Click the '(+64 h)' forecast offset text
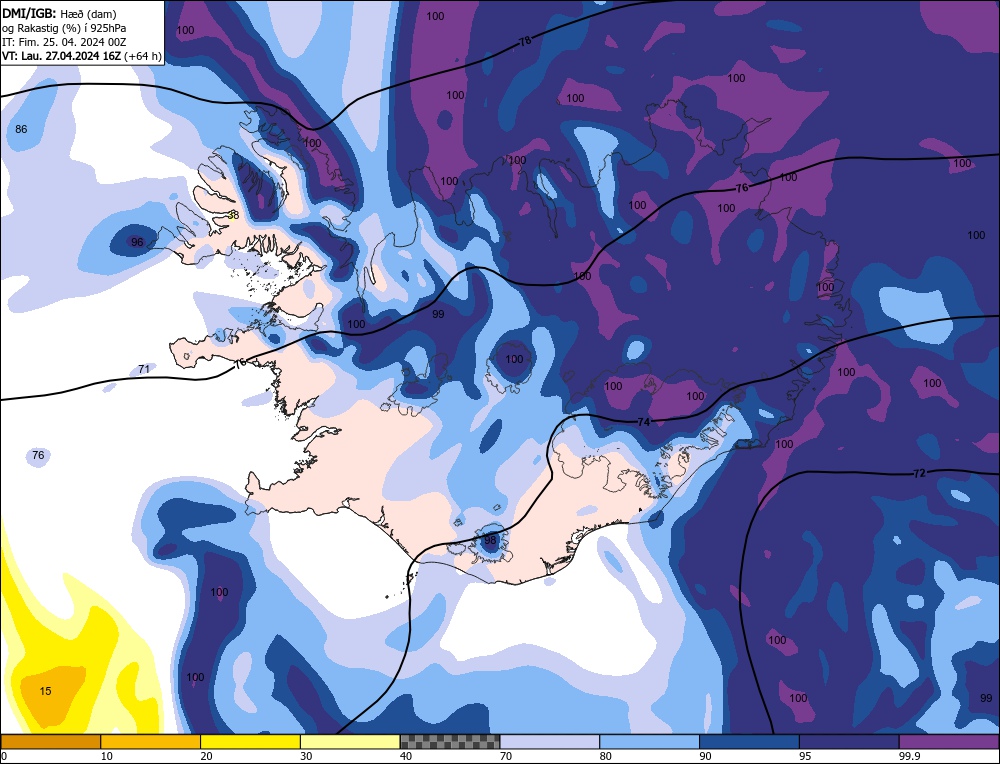 pyautogui.click(x=143, y=56)
